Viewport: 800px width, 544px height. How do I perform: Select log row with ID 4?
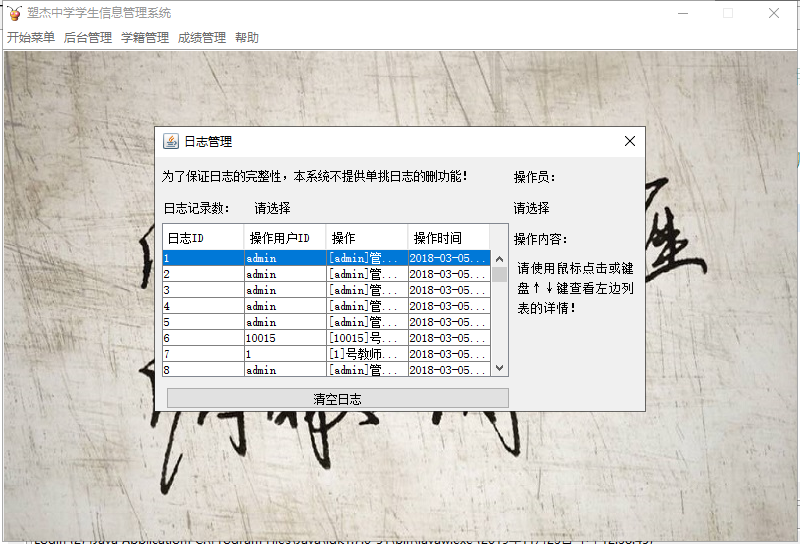[327, 306]
